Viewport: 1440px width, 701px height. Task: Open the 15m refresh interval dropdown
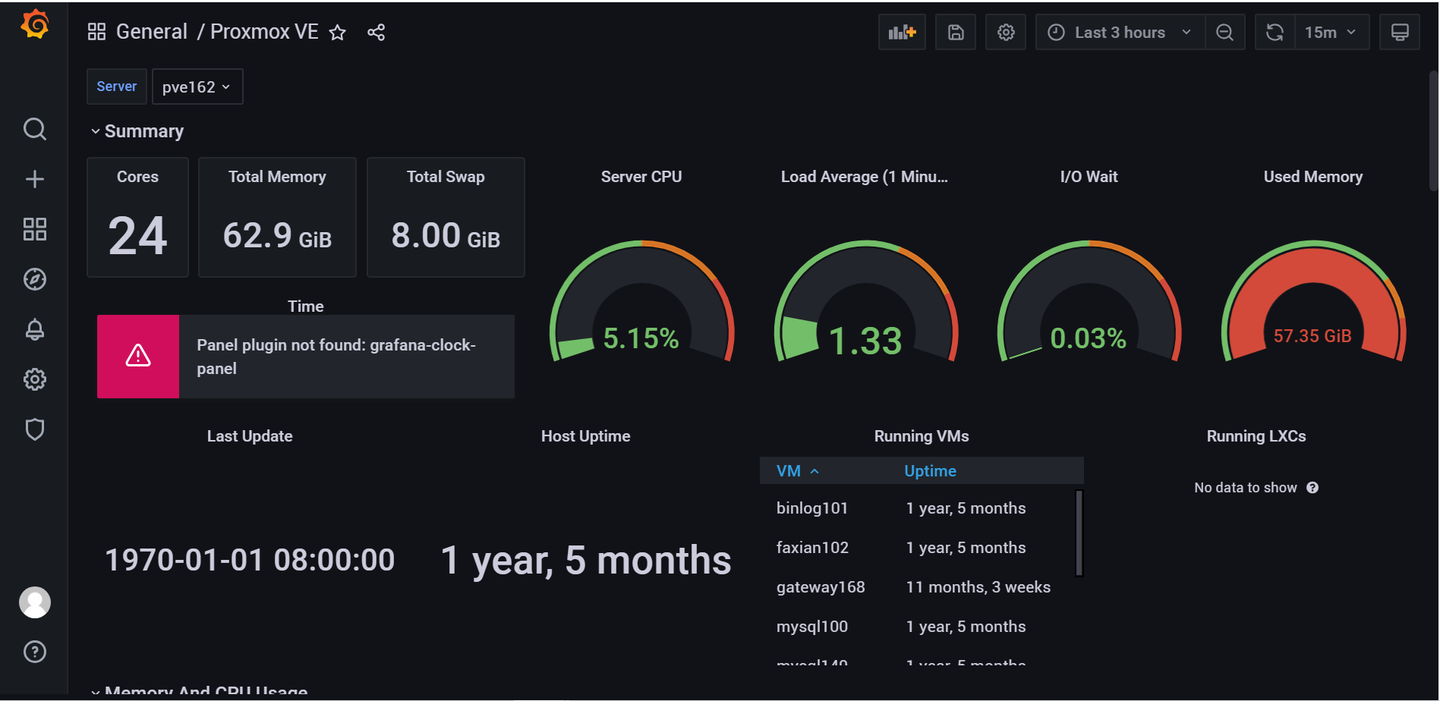point(1330,32)
